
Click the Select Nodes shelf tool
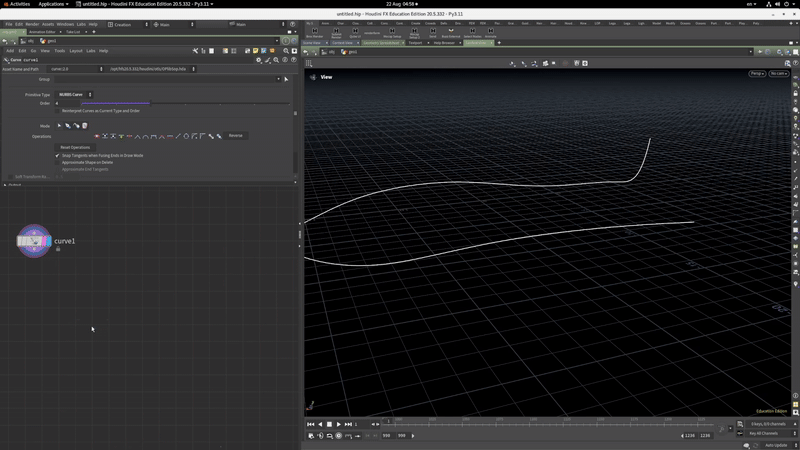[472, 33]
